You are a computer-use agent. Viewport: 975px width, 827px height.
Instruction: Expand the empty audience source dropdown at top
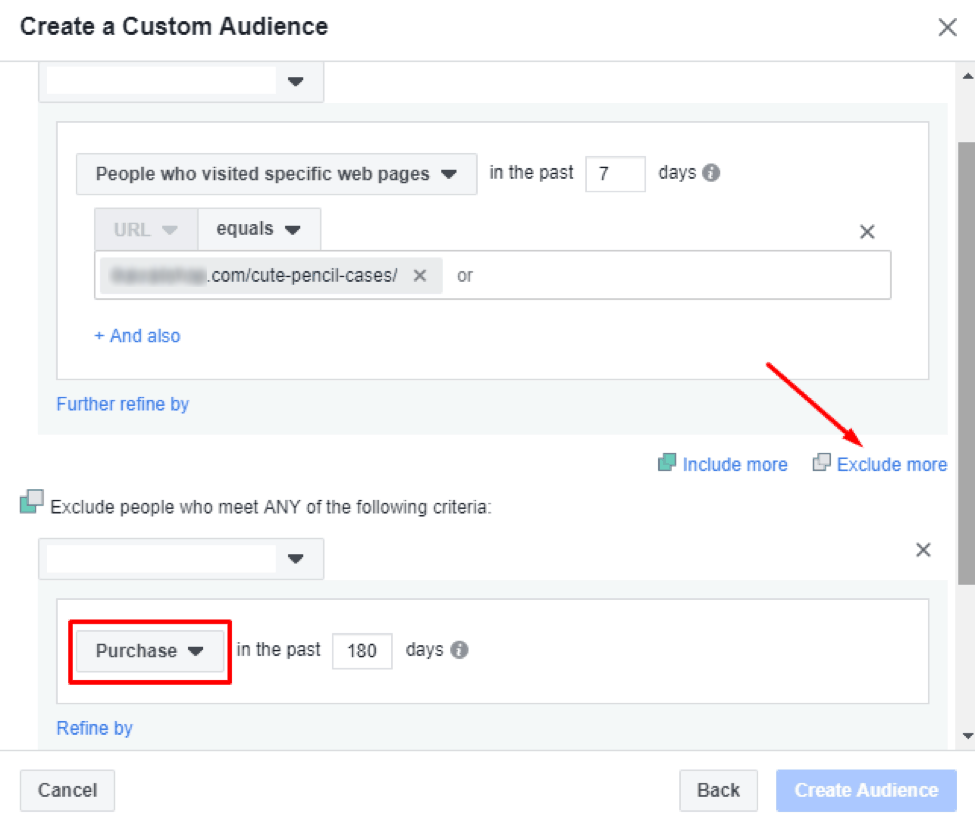click(181, 82)
